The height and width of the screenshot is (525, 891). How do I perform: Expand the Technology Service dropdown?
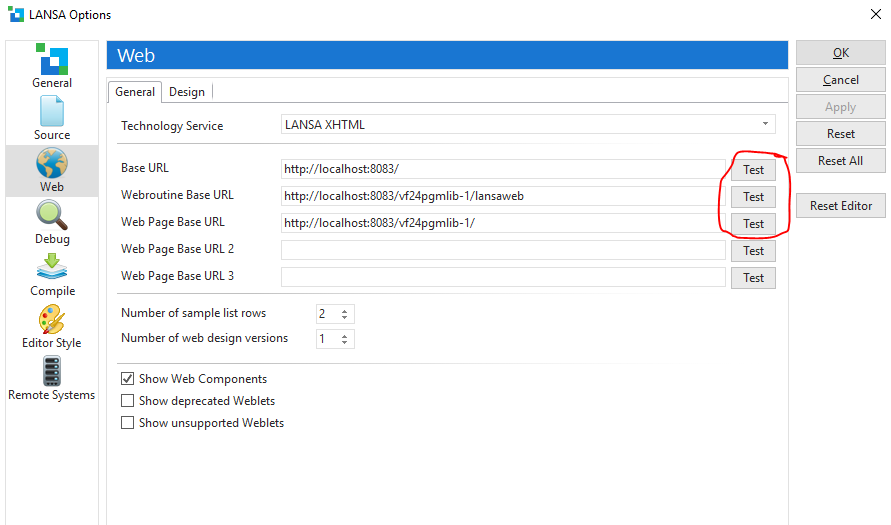pyautogui.click(x=765, y=124)
